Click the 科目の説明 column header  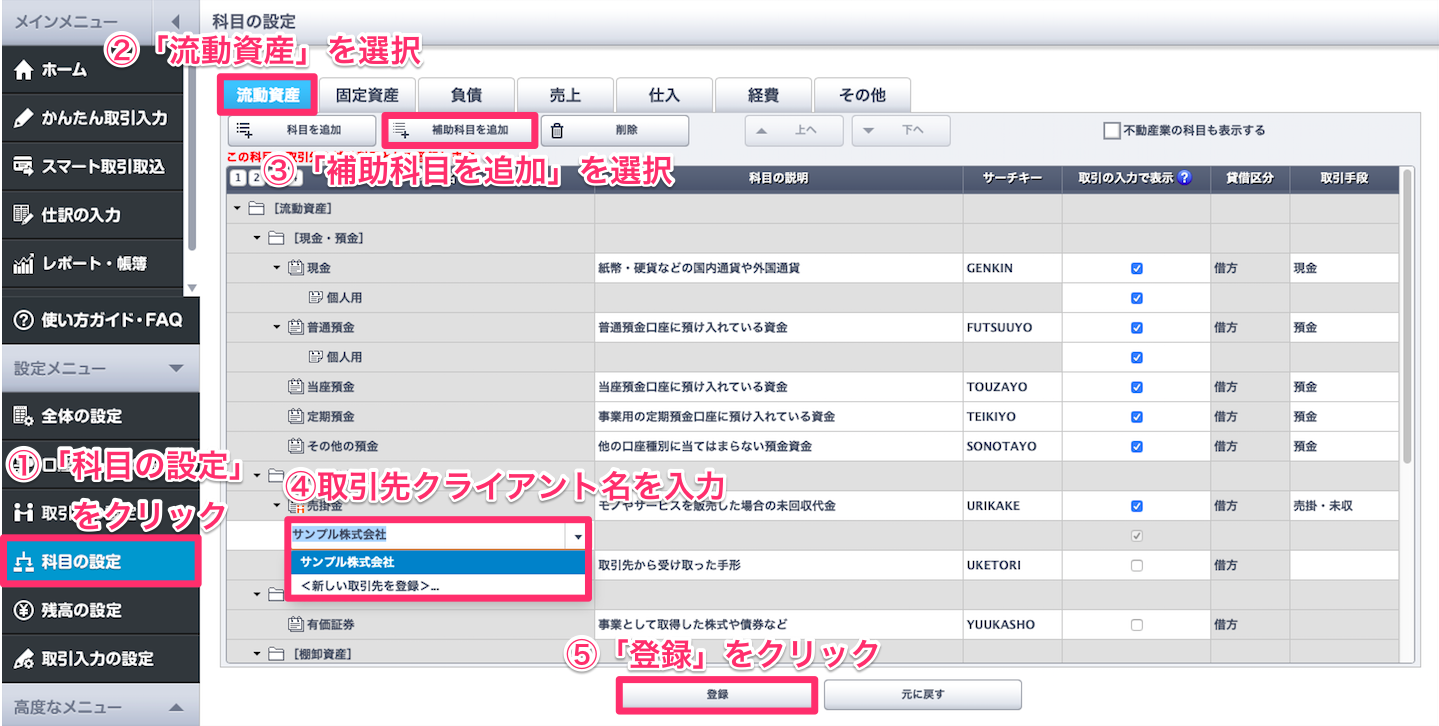coord(779,178)
